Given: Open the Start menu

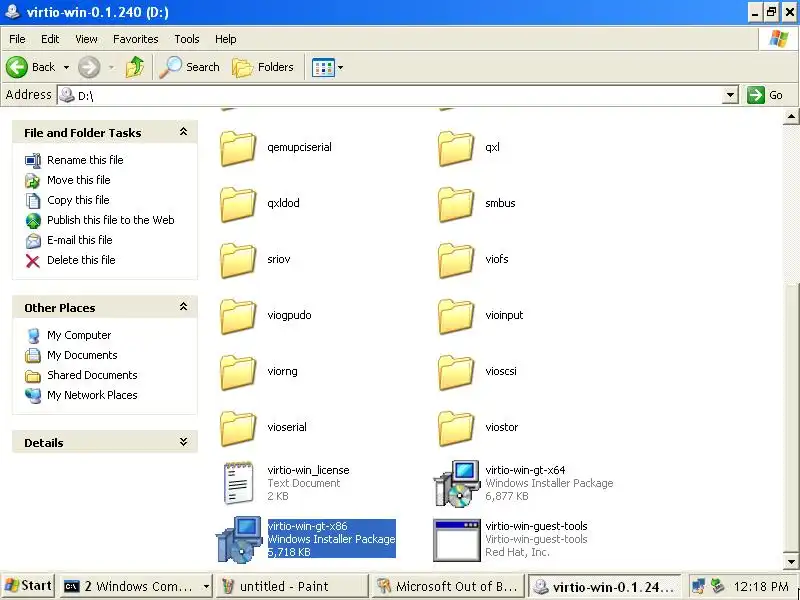Looking at the screenshot, I should (28, 586).
